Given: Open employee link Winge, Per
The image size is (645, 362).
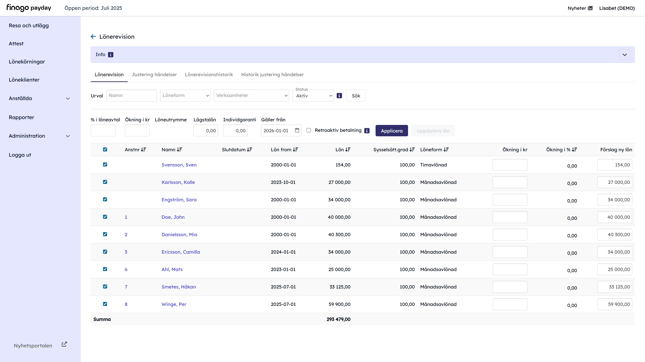Looking at the screenshot, I should coord(174,304).
